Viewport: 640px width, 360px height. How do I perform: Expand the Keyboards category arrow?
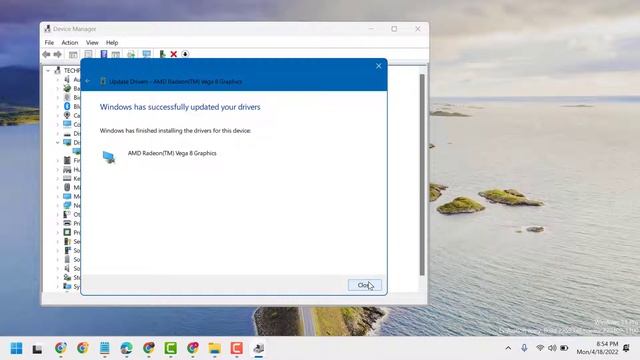(58, 178)
